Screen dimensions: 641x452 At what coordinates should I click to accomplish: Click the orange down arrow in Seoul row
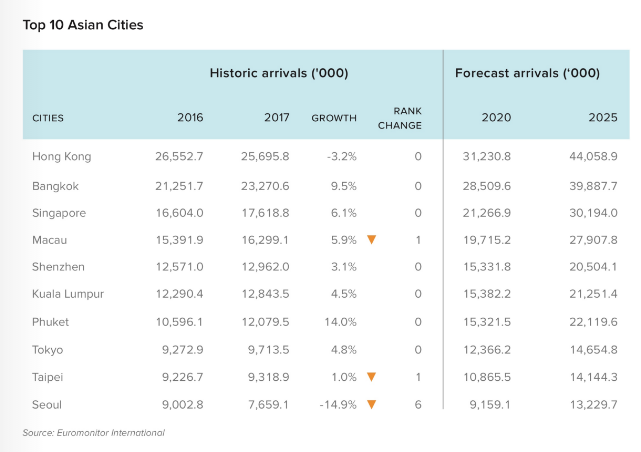click(371, 405)
